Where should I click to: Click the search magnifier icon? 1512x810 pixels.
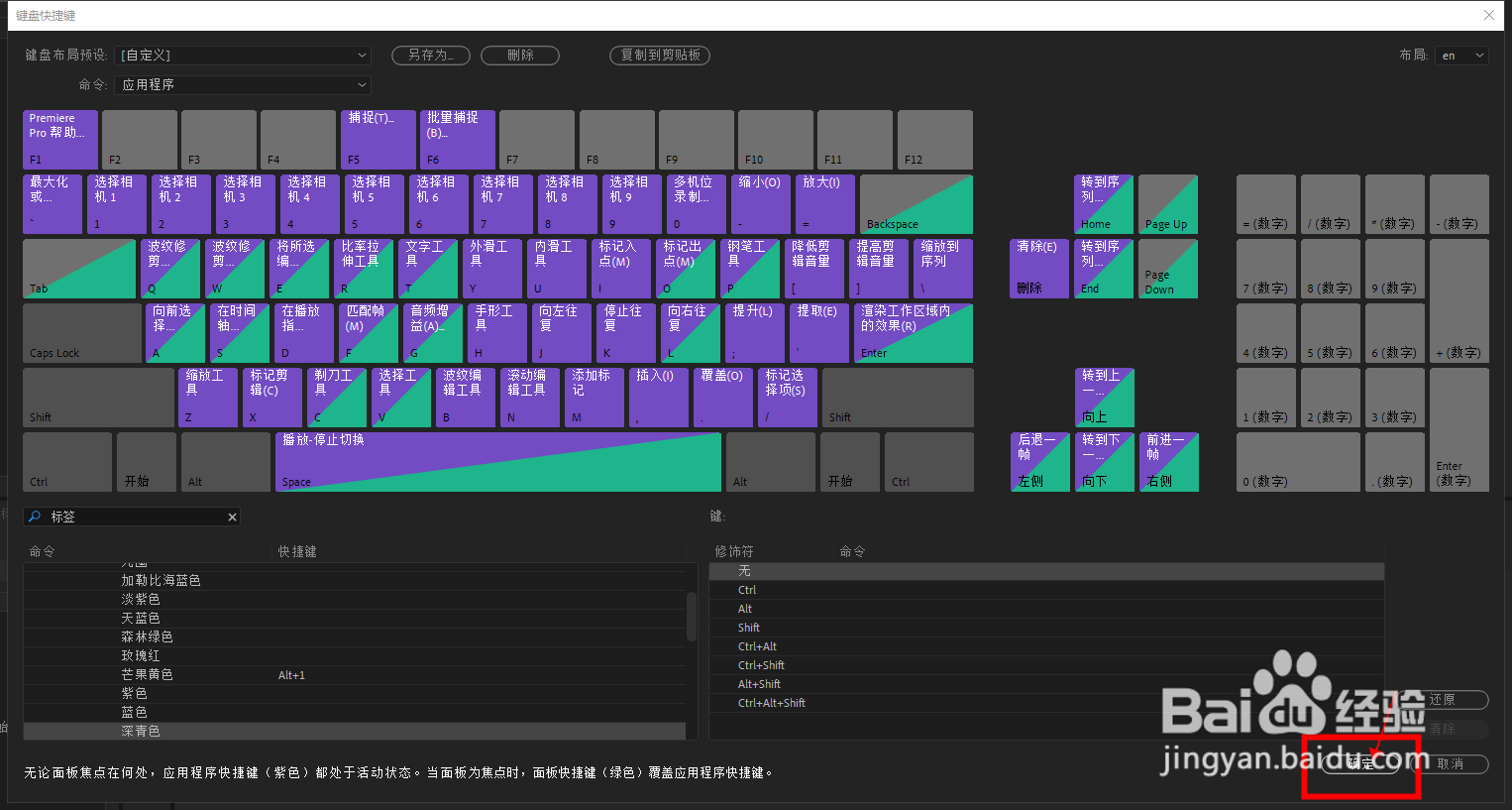click(35, 517)
